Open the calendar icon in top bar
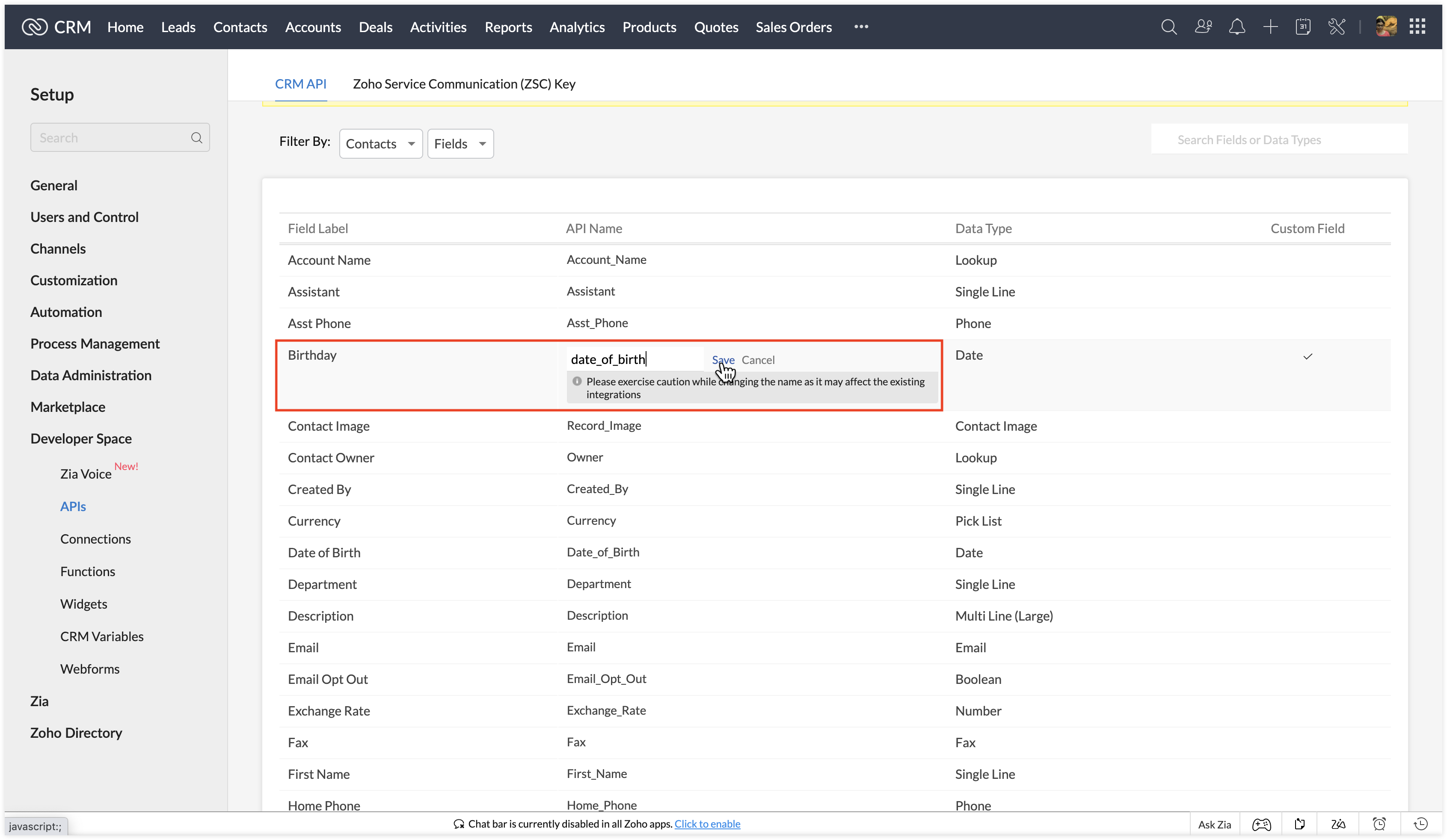 [1303, 27]
